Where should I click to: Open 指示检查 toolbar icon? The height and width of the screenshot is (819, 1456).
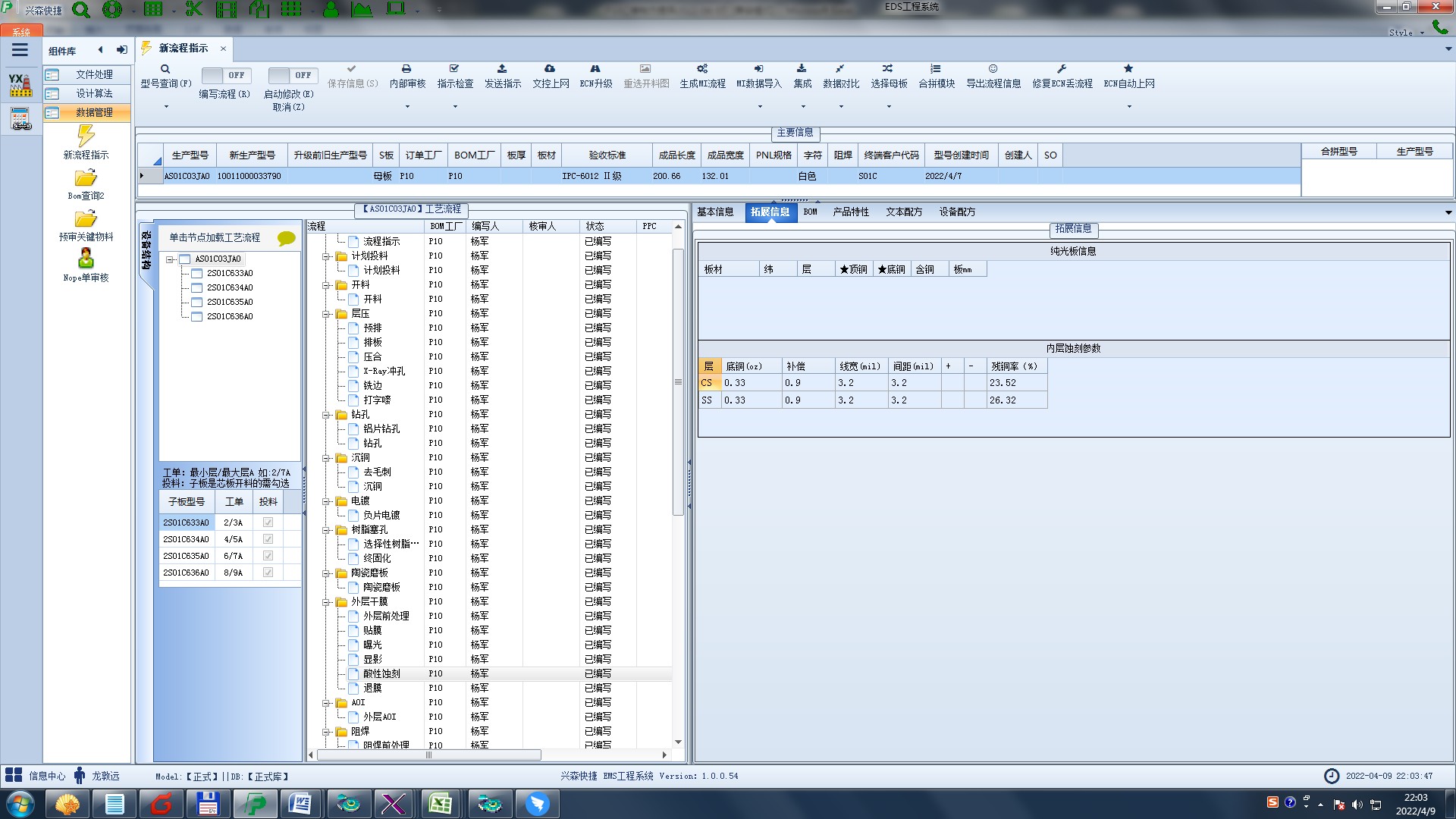pos(454,69)
